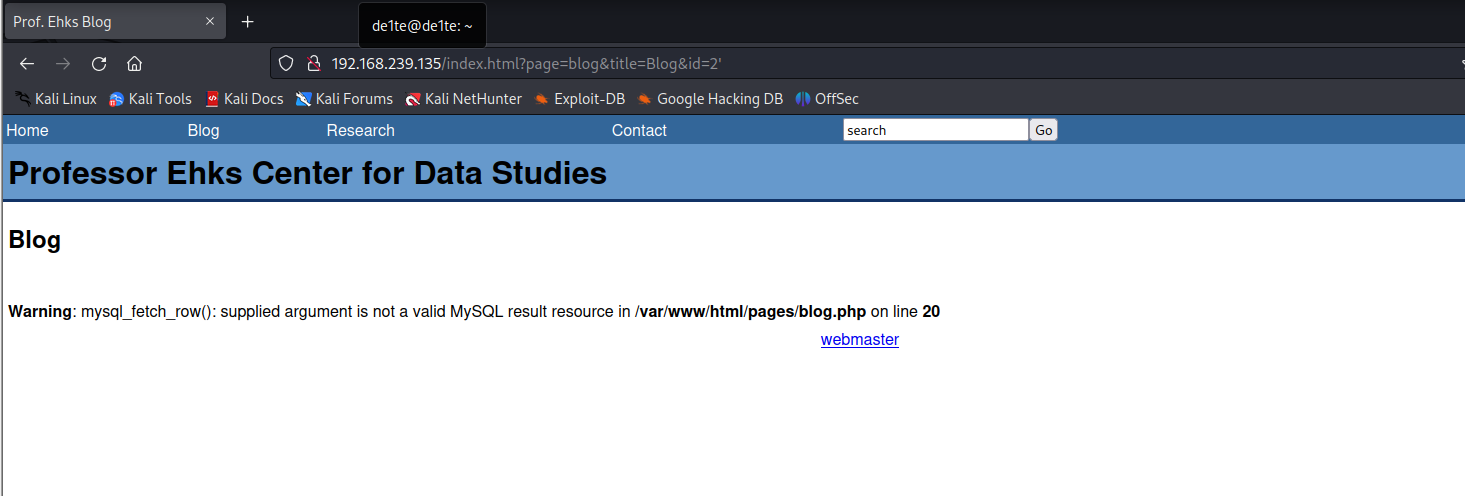This screenshot has height=496, width=1465.
Task: Click the Go search button
Action: tap(1044, 130)
